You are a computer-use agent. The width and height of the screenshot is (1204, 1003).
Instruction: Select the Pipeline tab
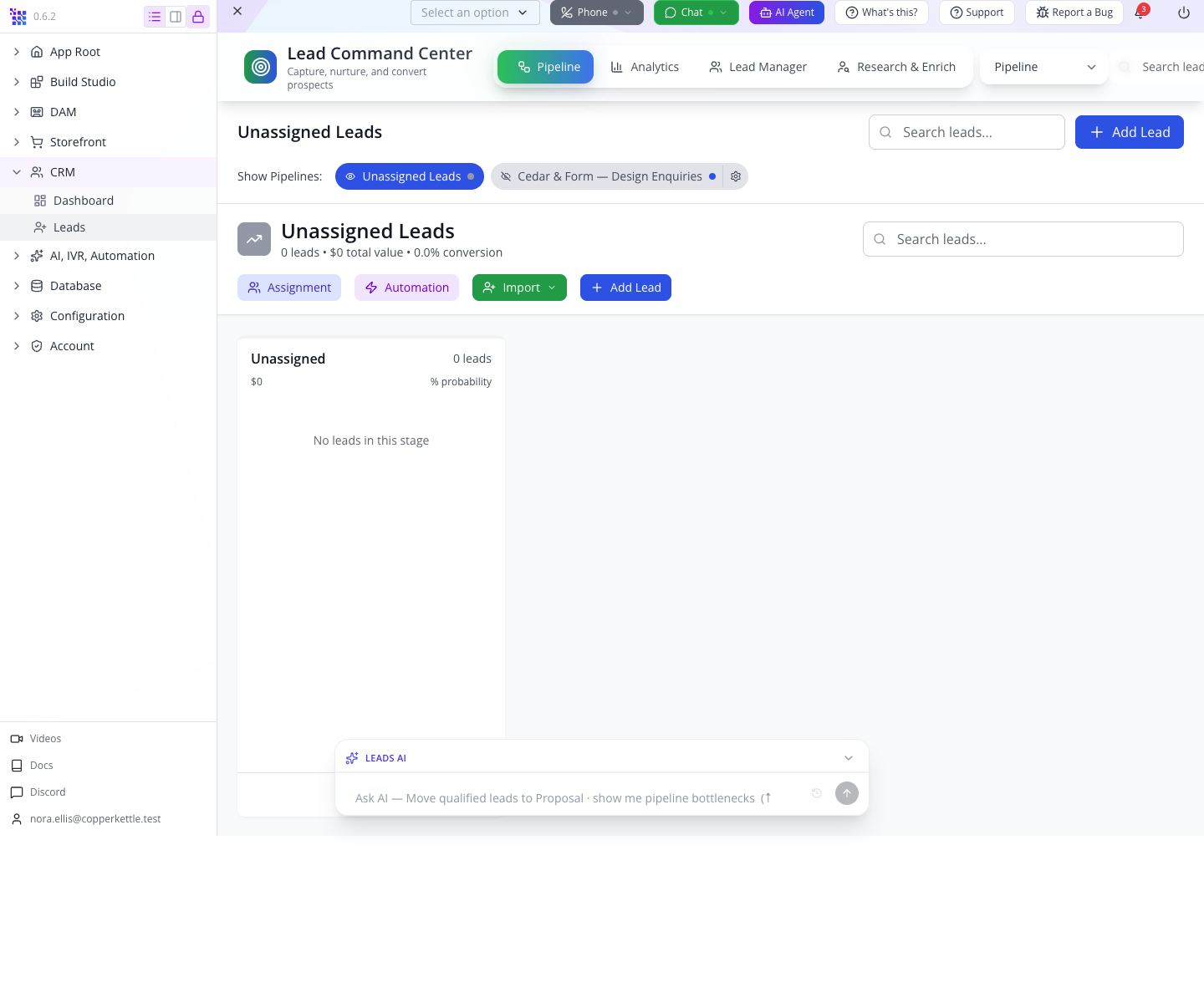[x=546, y=67]
